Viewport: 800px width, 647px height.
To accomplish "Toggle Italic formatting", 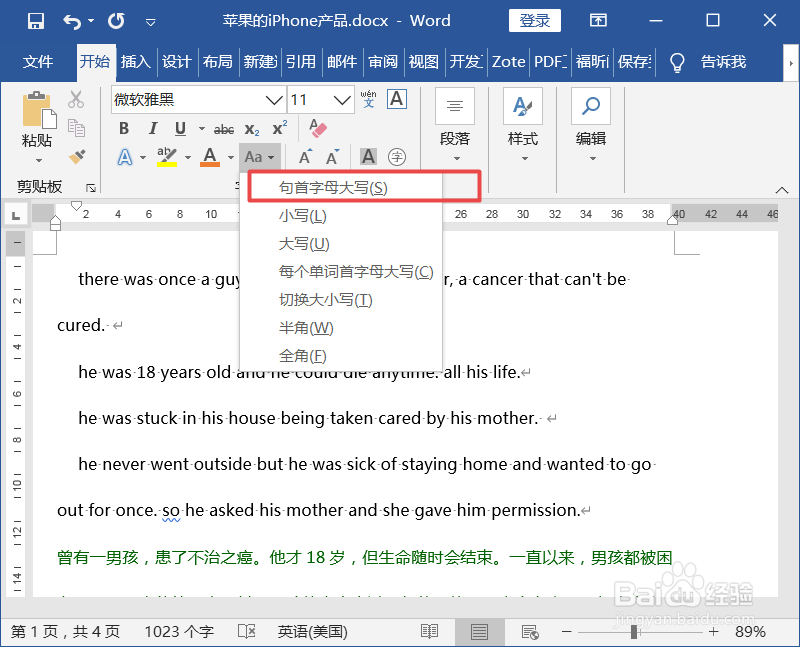I will pos(153,128).
